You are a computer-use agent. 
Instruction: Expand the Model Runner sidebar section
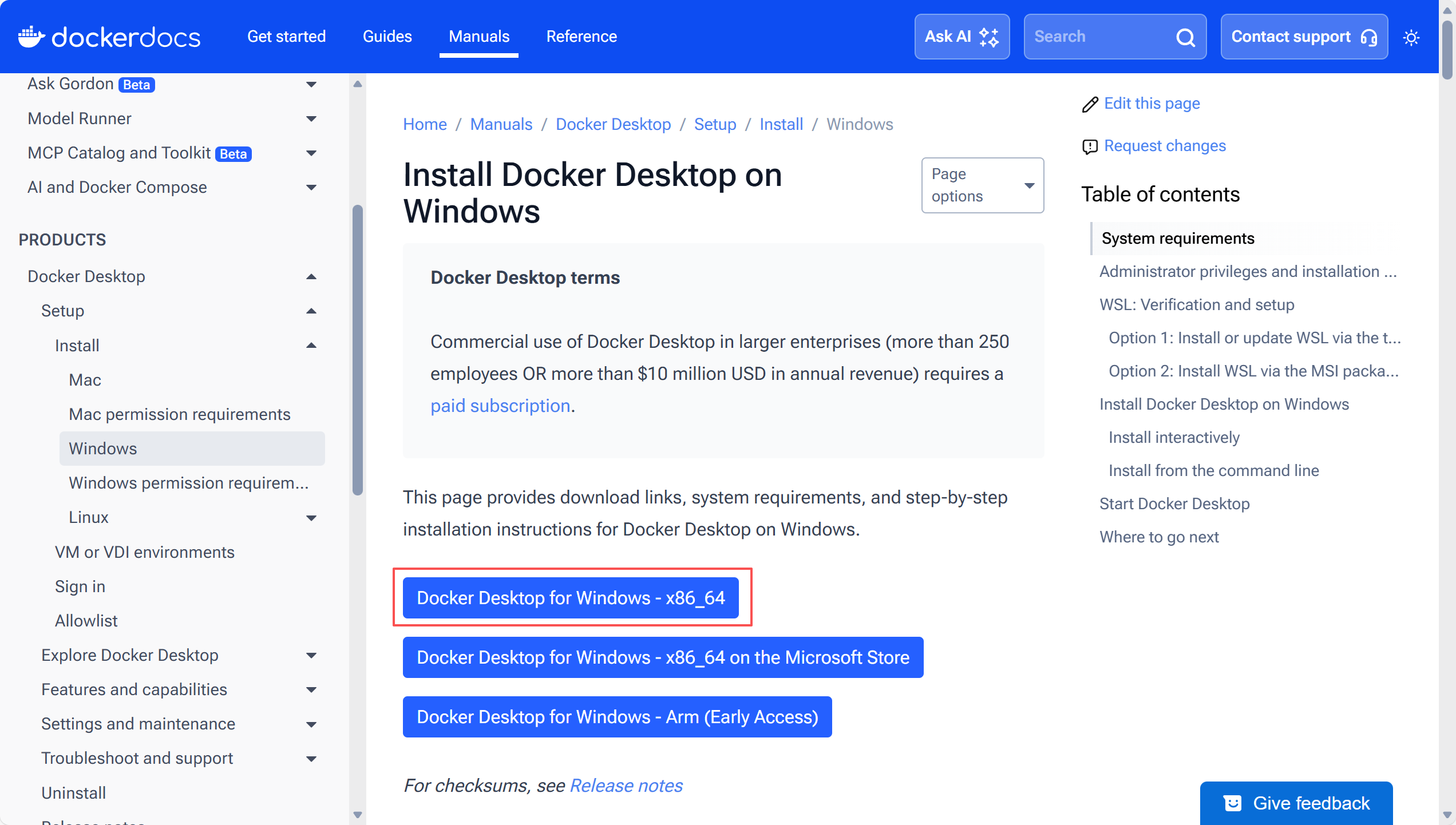311,119
